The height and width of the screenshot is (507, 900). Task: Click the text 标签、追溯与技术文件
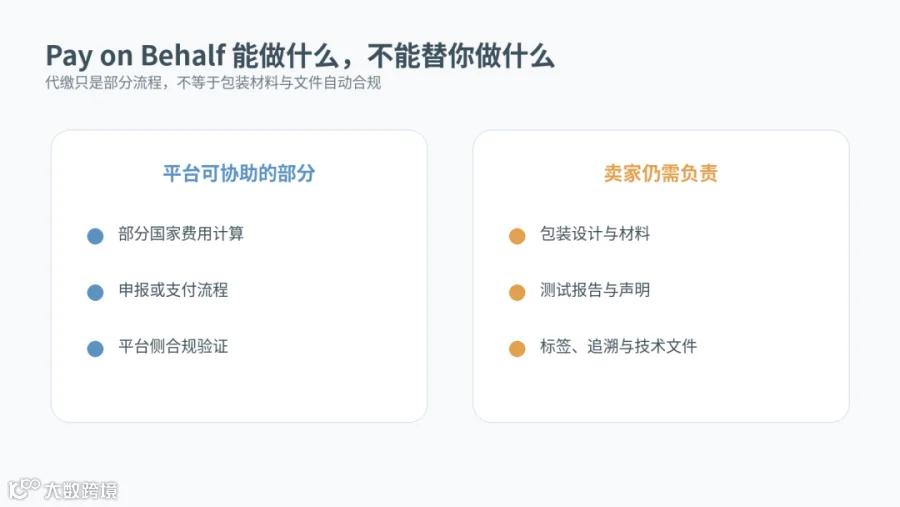[619, 346]
